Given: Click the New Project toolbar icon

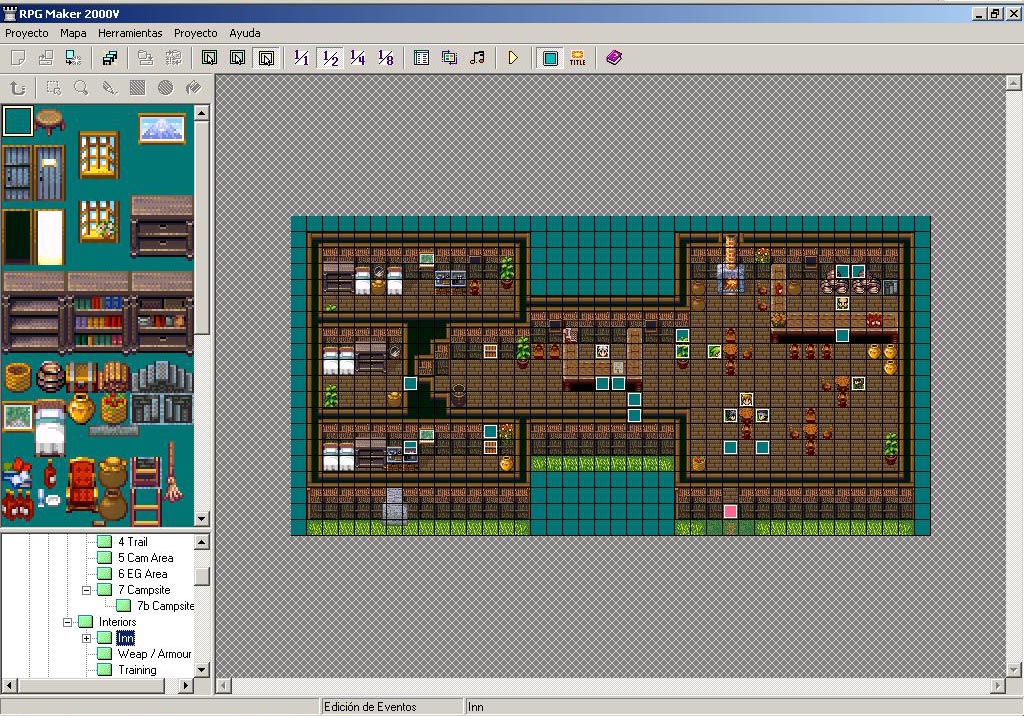Looking at the screenshot, I should (x=18, y=58).
